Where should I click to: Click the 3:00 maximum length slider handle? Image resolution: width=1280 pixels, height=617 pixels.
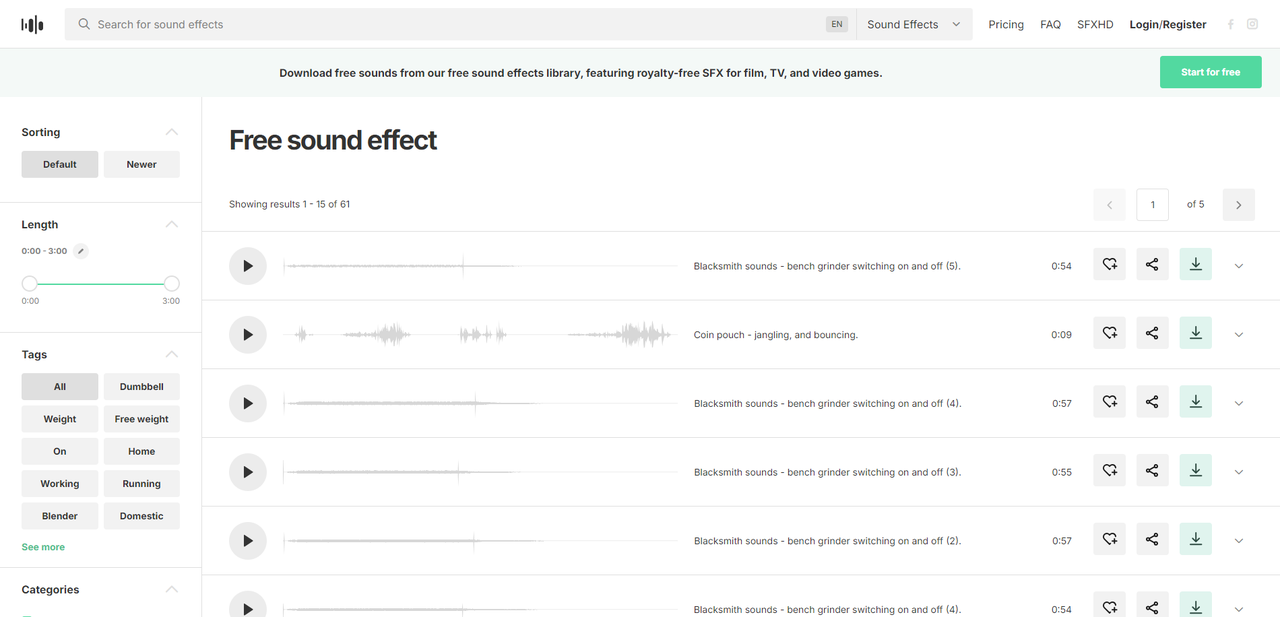(x=172, y=284)
